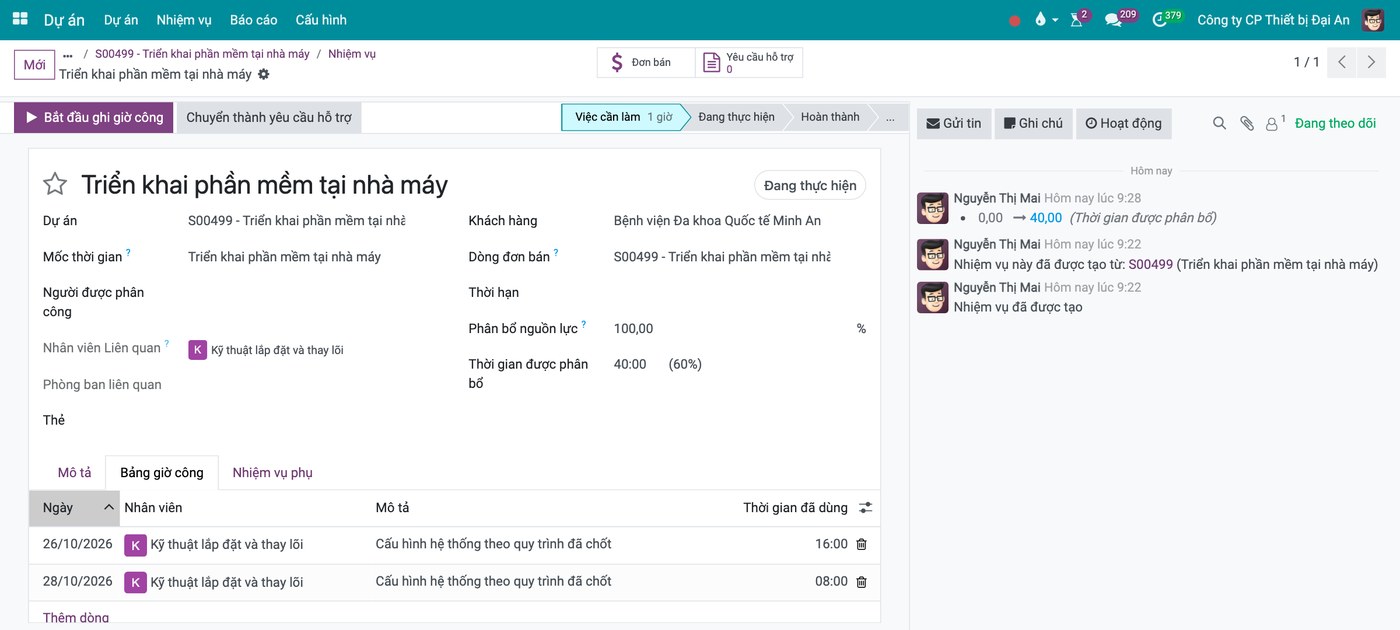1400x630 pixels.
Task: Click Thêm dòng to add timesheet
Action: point(76,618)
